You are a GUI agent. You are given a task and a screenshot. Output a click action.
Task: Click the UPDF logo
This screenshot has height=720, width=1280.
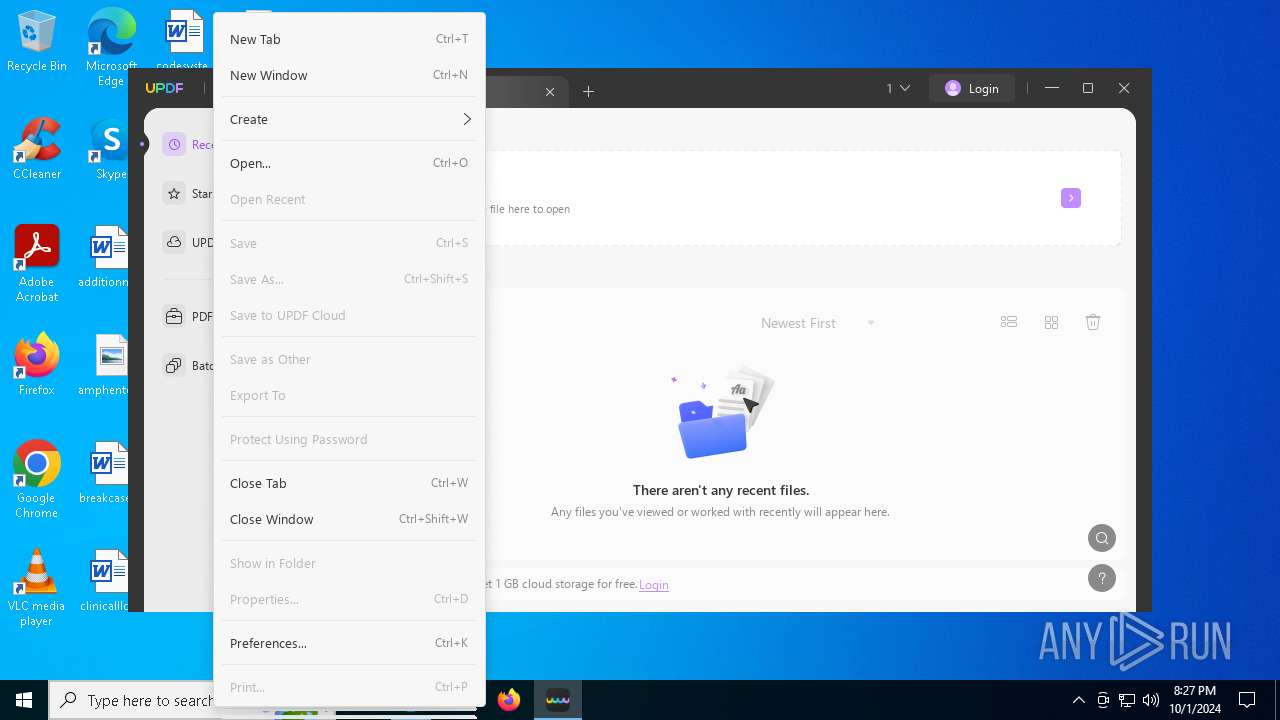164,89
